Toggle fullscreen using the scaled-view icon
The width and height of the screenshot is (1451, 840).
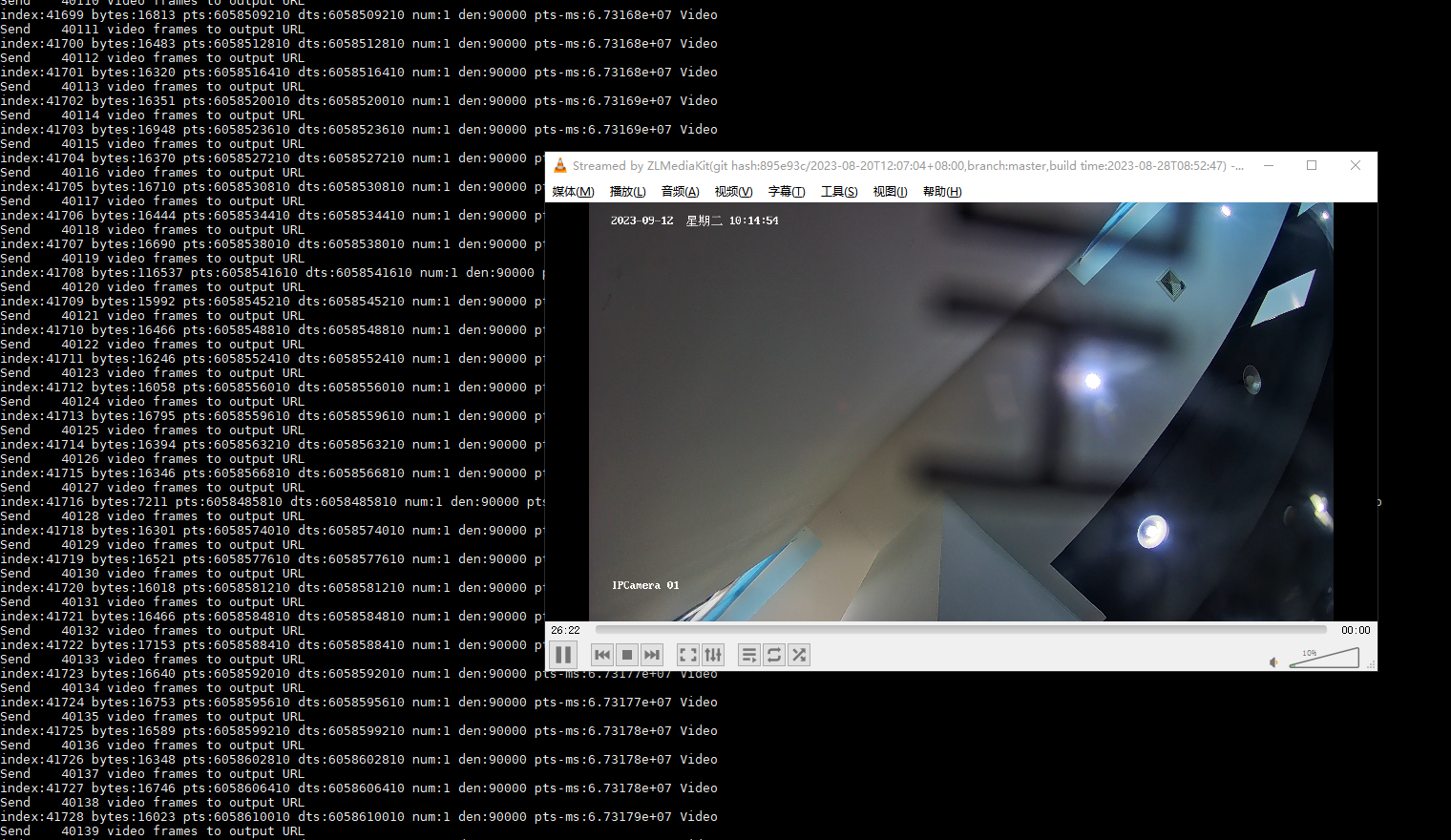tap(687, 655)
